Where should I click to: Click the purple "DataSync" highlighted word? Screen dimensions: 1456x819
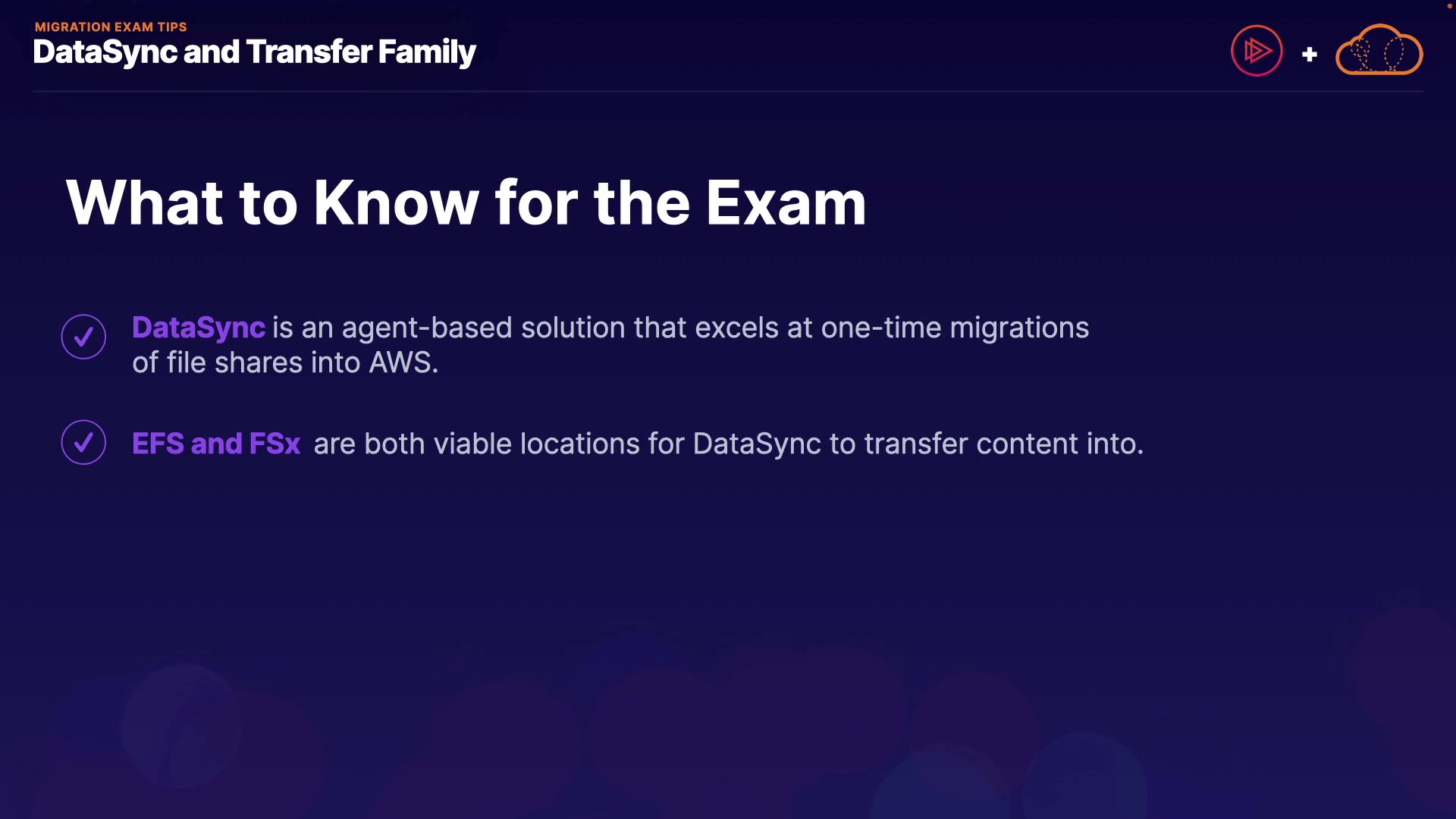(198, 328)
